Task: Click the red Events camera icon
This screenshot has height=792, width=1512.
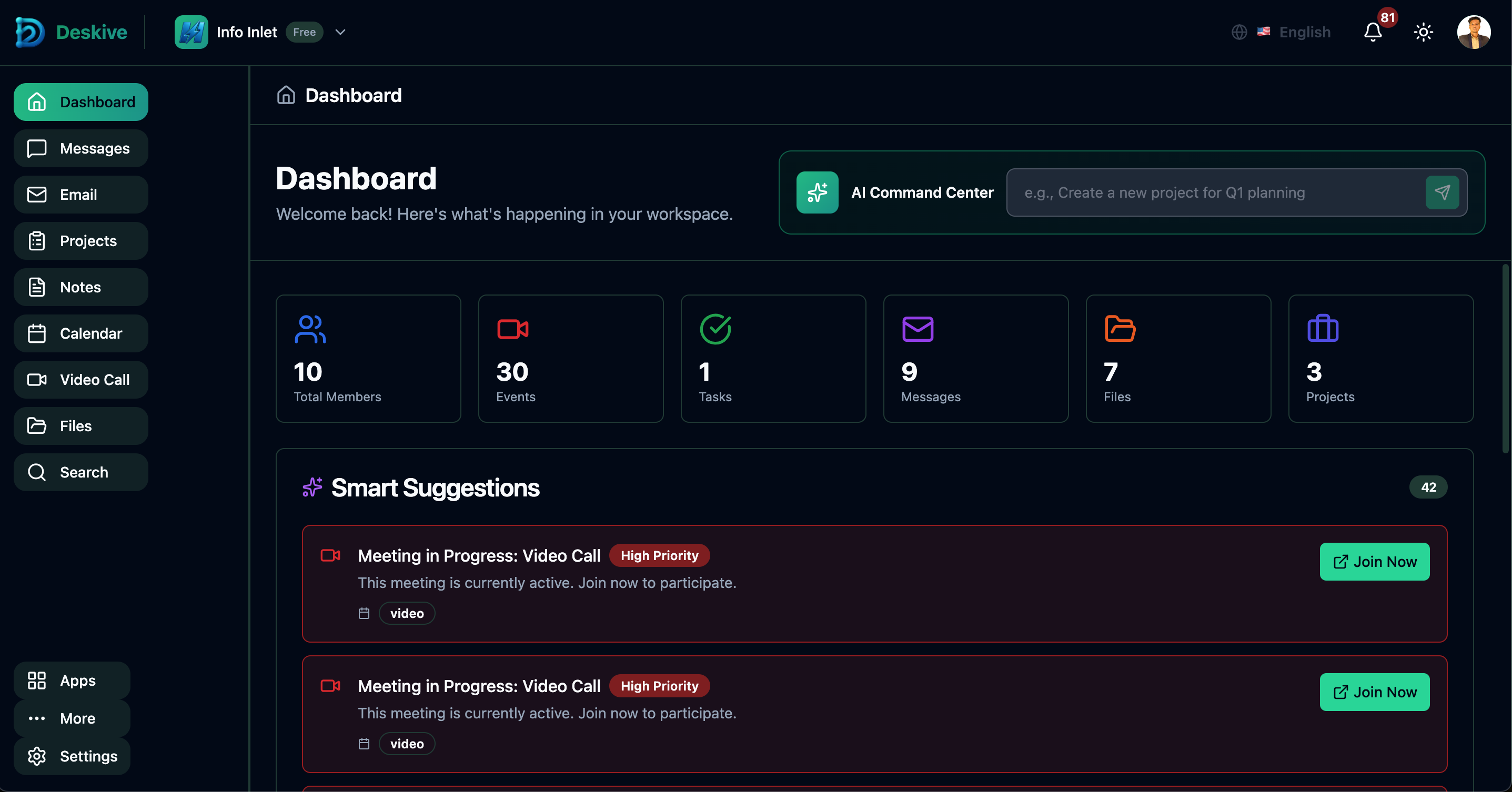Action: [512, 329]
